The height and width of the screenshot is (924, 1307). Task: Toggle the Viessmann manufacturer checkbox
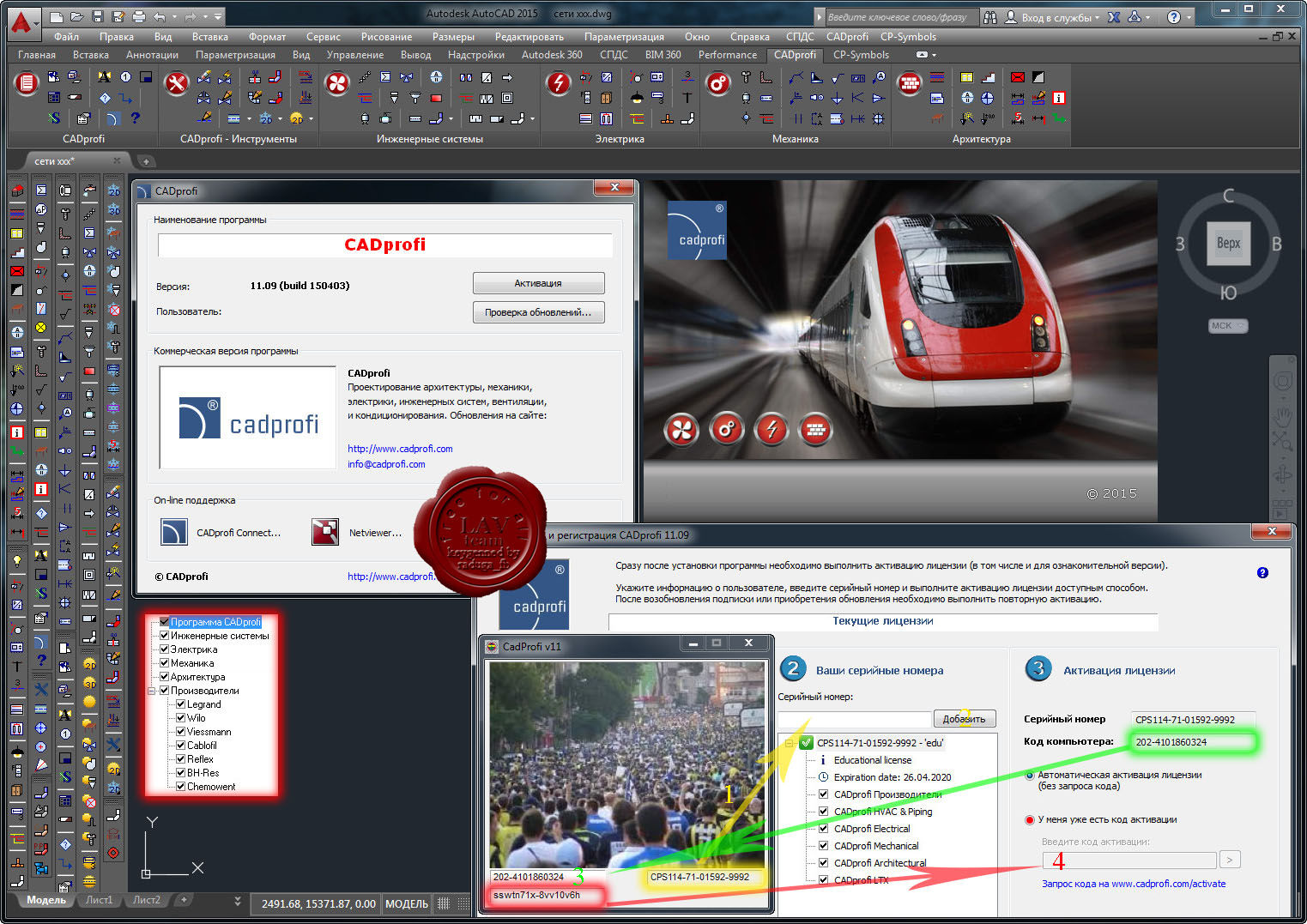click(181, 732)
